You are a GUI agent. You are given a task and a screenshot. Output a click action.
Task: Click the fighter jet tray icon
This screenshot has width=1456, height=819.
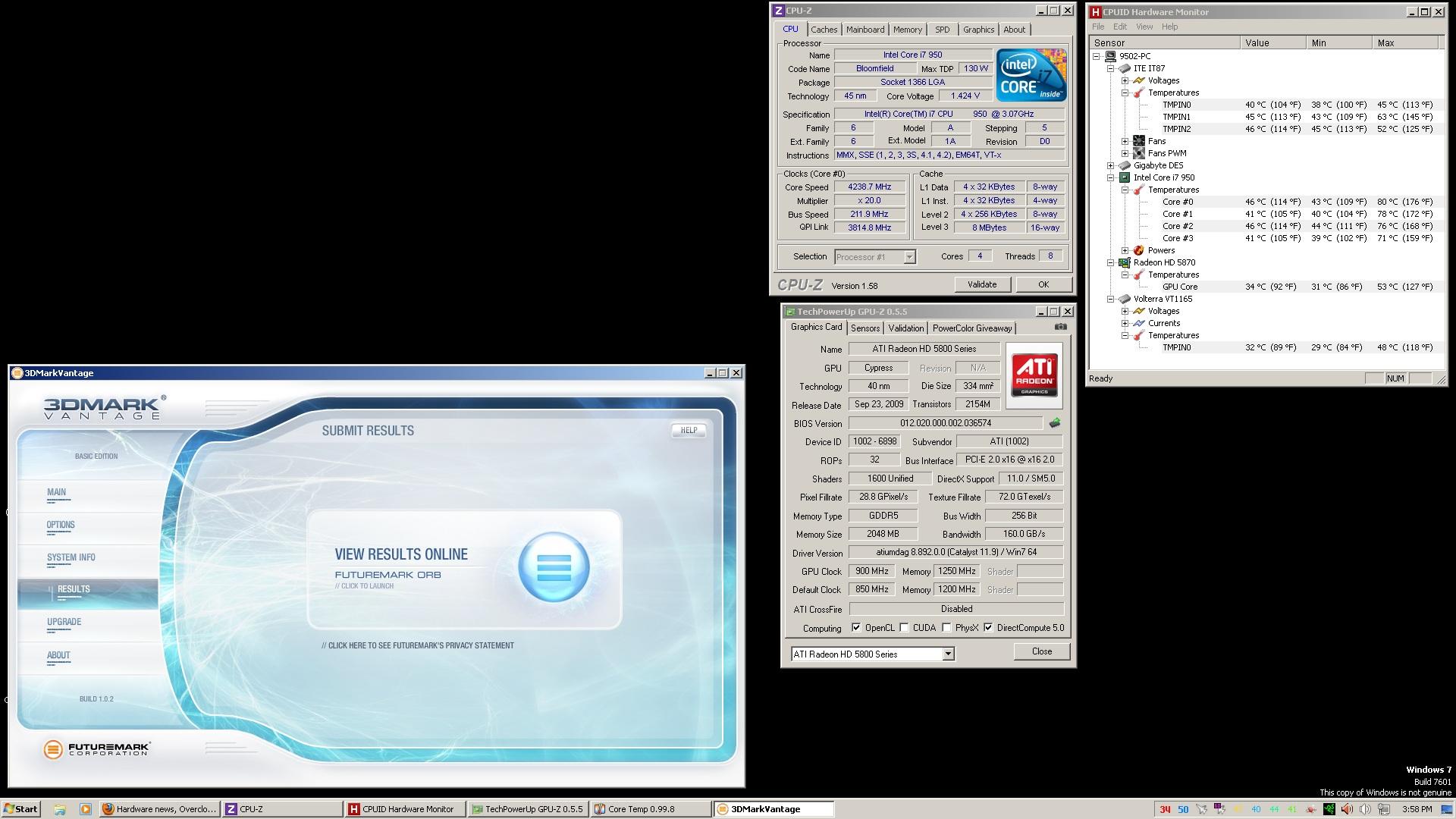[1201, 809]
